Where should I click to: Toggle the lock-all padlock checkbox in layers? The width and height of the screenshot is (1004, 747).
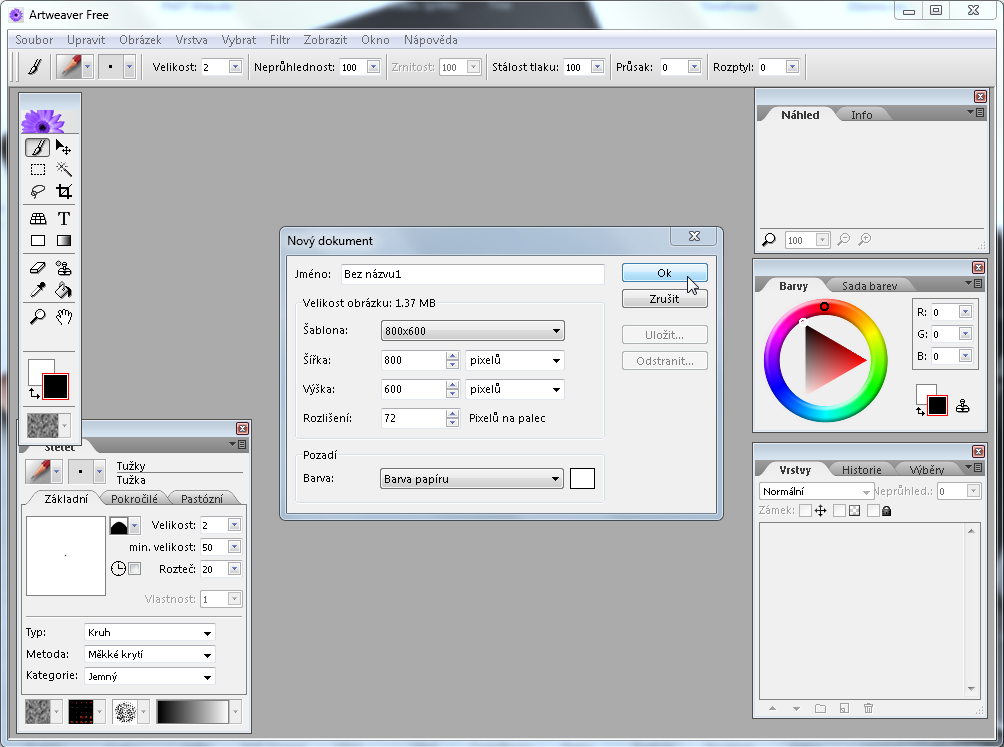point(873,511)
